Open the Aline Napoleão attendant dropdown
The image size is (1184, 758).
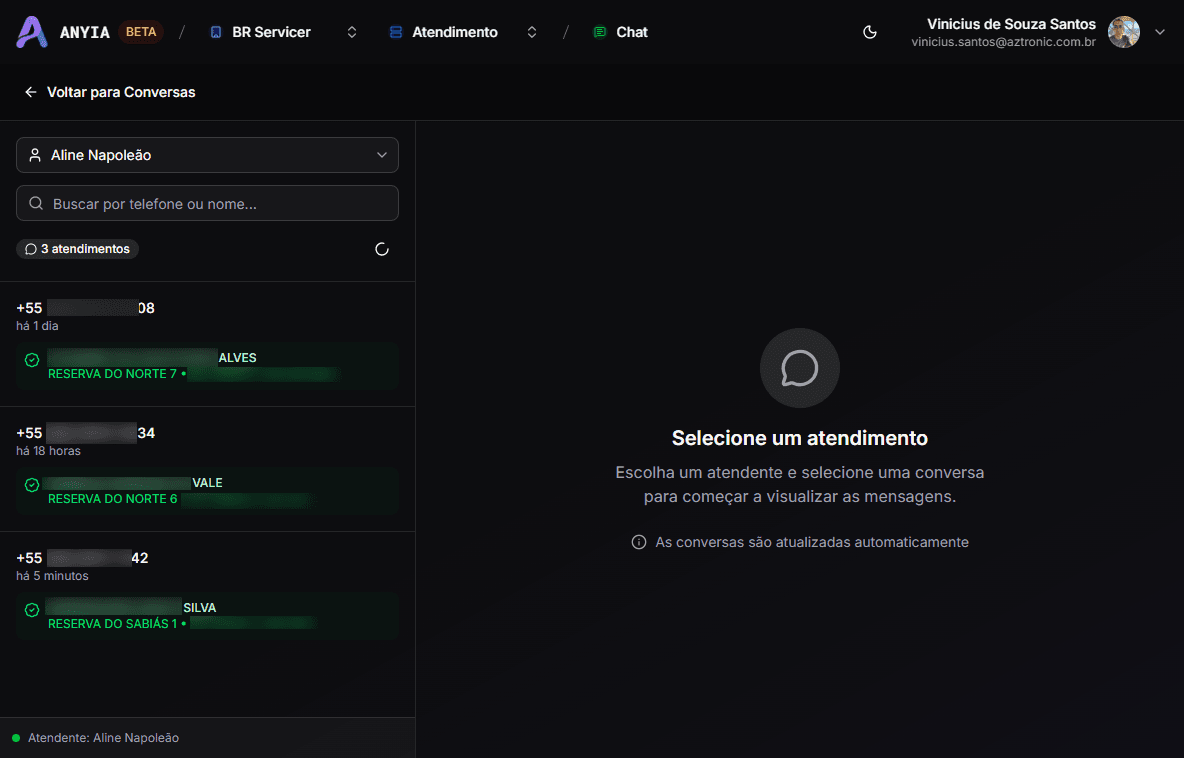point(207,155)
